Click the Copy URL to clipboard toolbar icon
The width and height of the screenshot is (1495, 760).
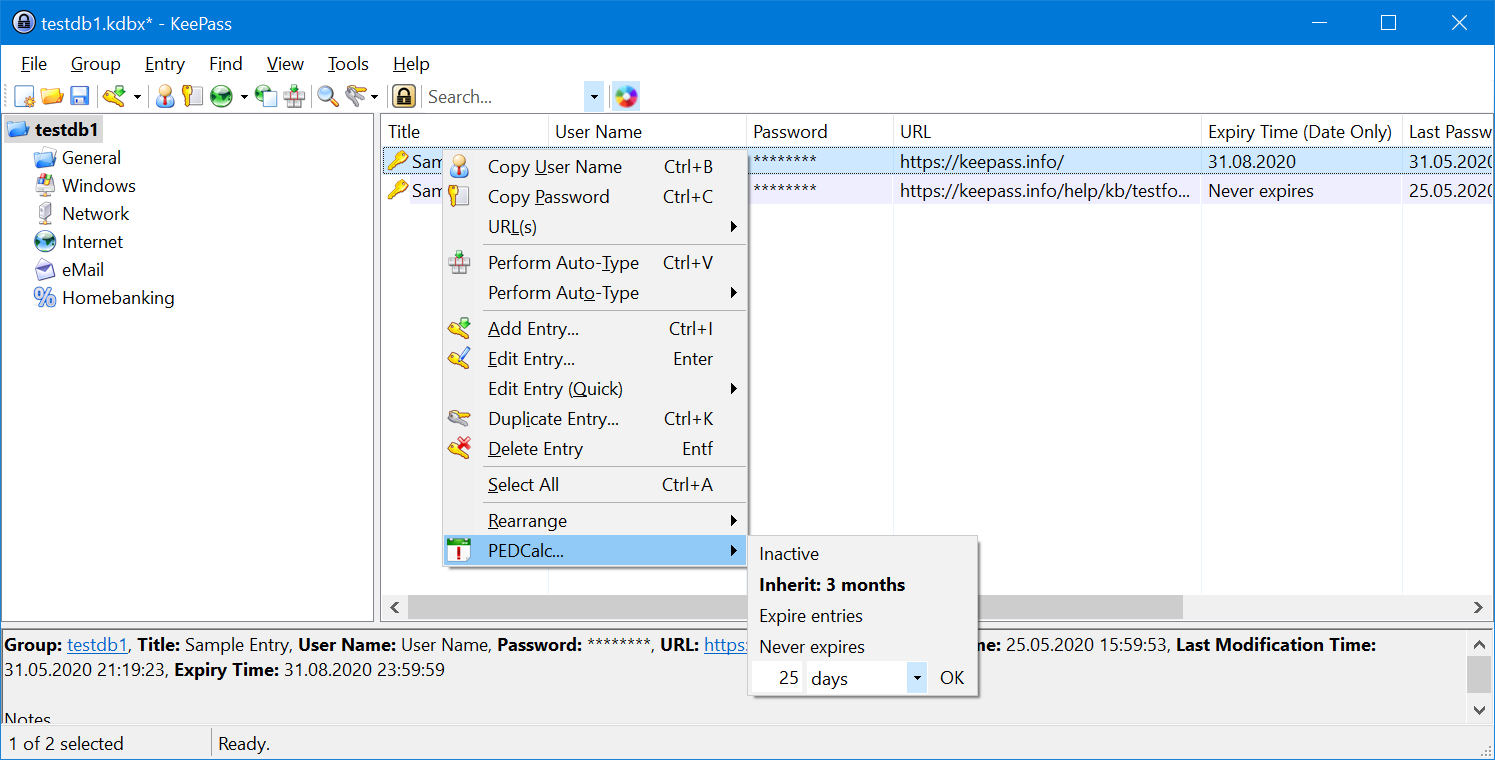click(266, 97)
